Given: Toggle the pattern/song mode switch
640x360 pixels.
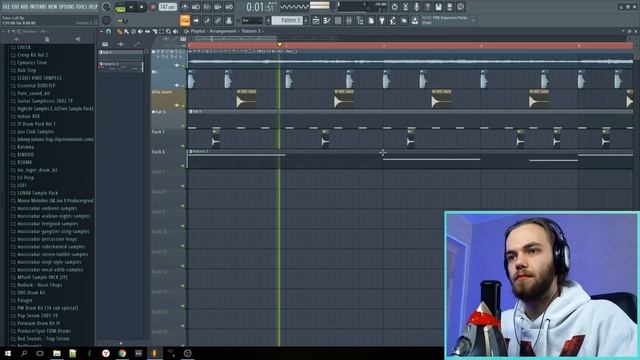Looking at the screenshot, I should pos(120,7).
